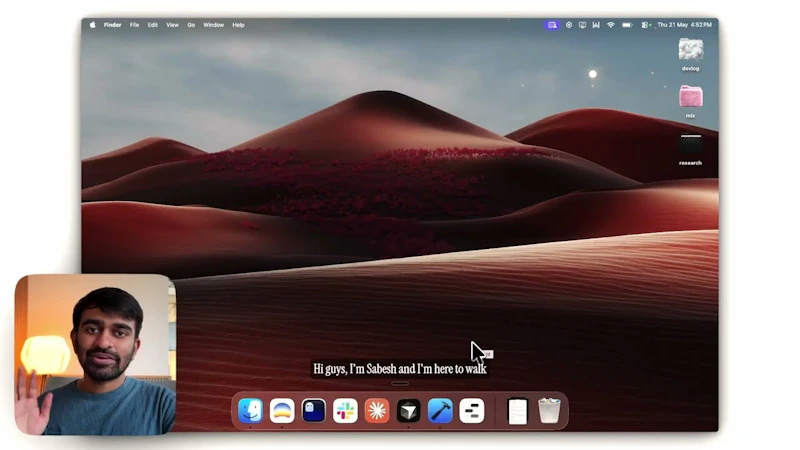This screenshot has width=800, height=450.
Task: Open the Go menu
Action: 191,24
